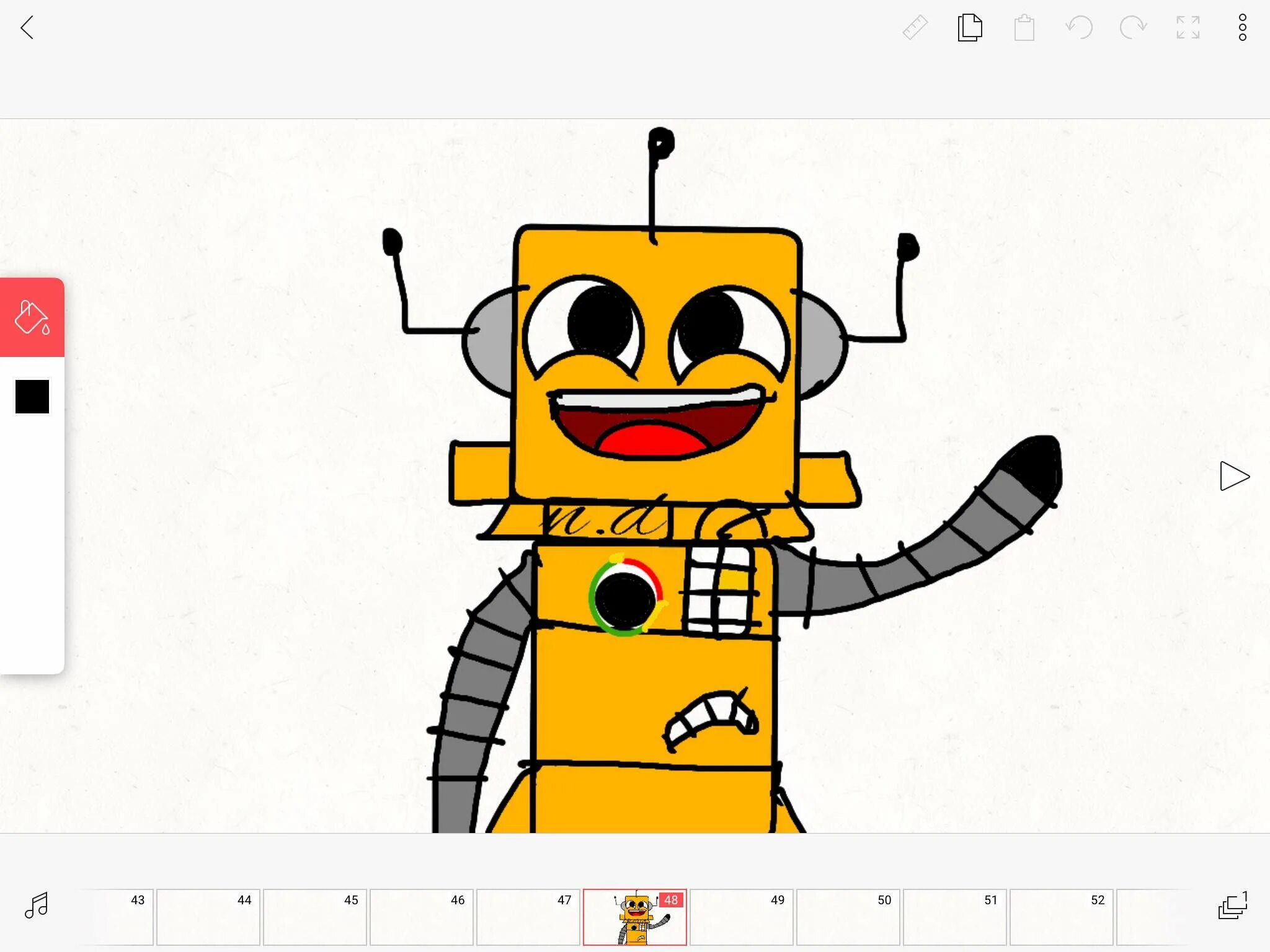The width and height of the screenshot is (1270, 952).
Task: Open the audio music note panel
Action: coord(36,906)
